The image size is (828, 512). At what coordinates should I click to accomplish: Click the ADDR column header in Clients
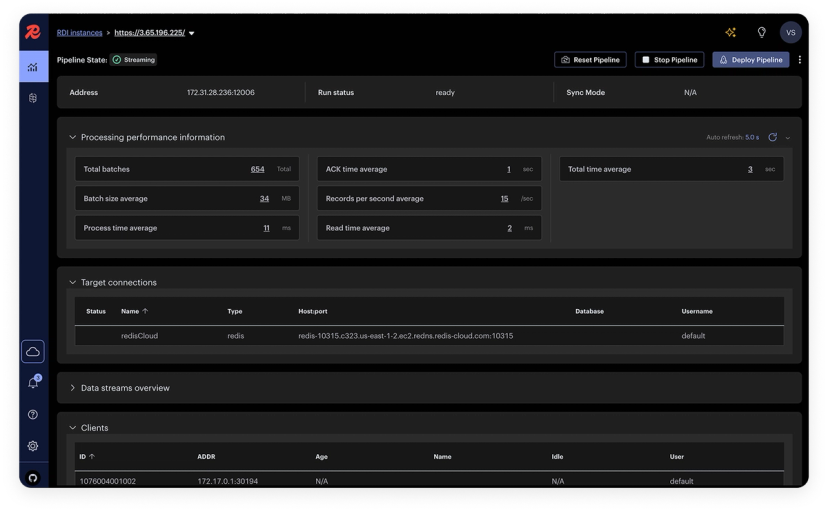[x=206, y=457]
